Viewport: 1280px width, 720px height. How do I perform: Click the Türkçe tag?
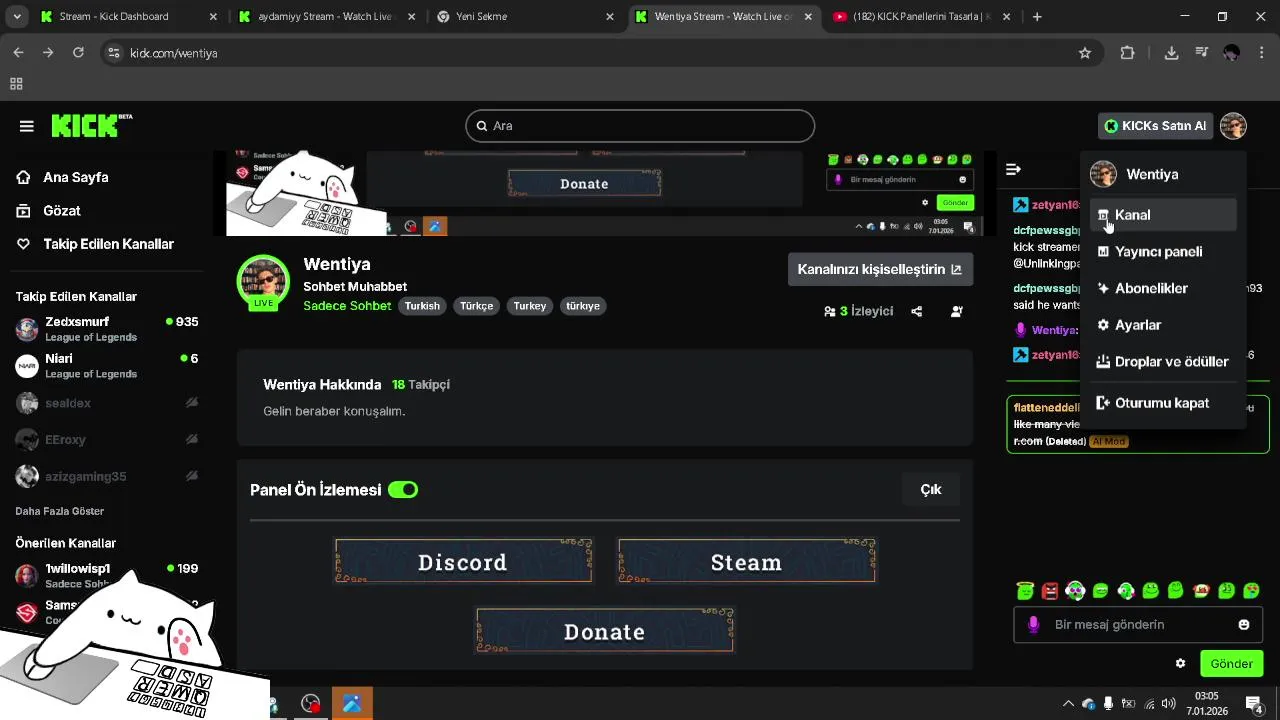[477, 306]
